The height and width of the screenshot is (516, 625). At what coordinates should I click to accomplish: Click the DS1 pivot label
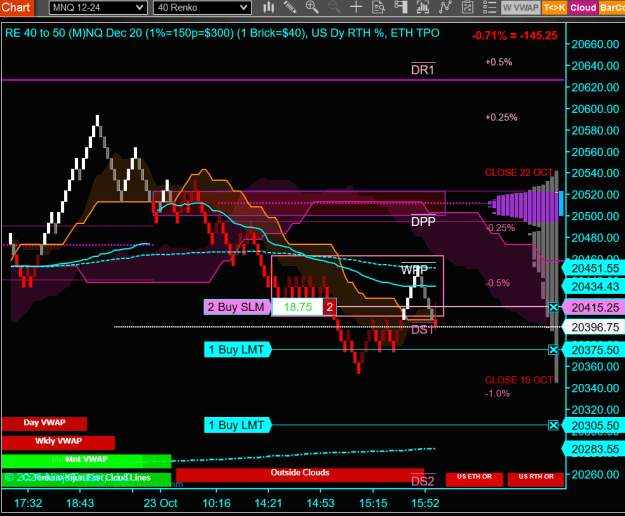click(422, 330)
